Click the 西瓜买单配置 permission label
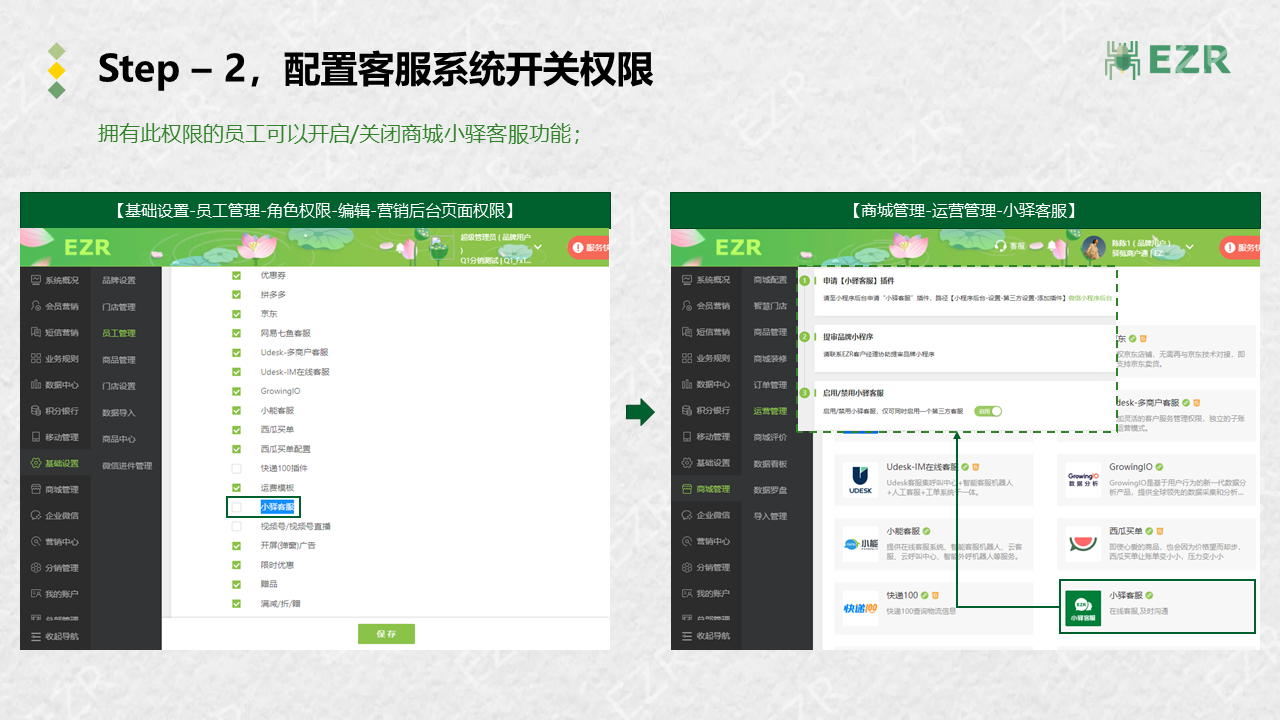1280x720 pixels. pyautogui.click(x=286, y=449)
